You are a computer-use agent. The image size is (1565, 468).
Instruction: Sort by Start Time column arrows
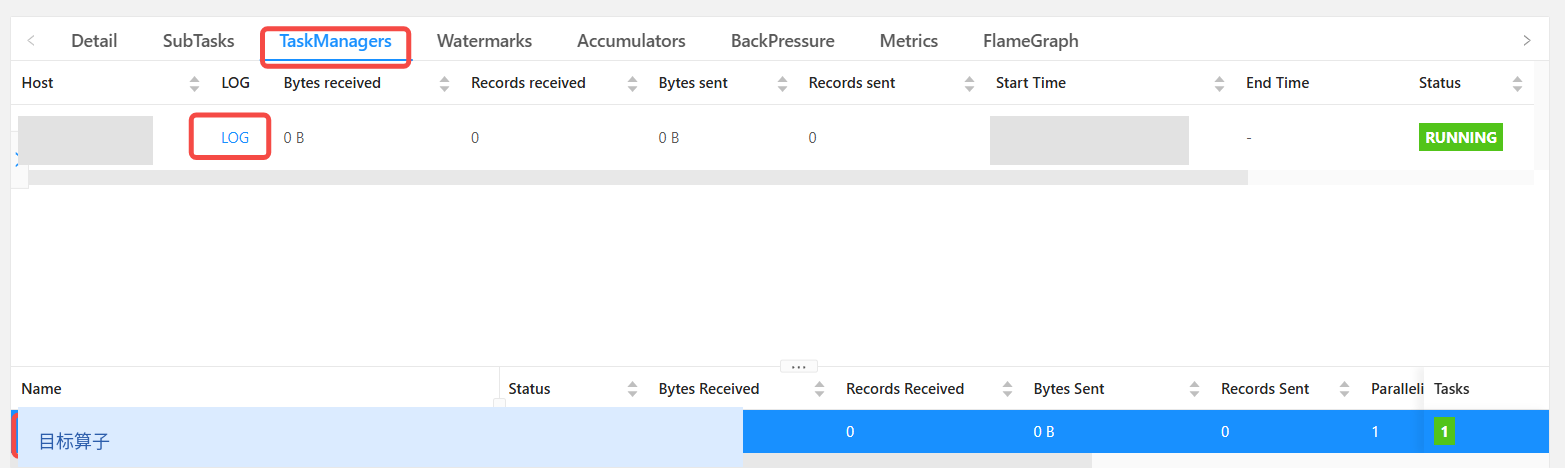pos(1219,84)
